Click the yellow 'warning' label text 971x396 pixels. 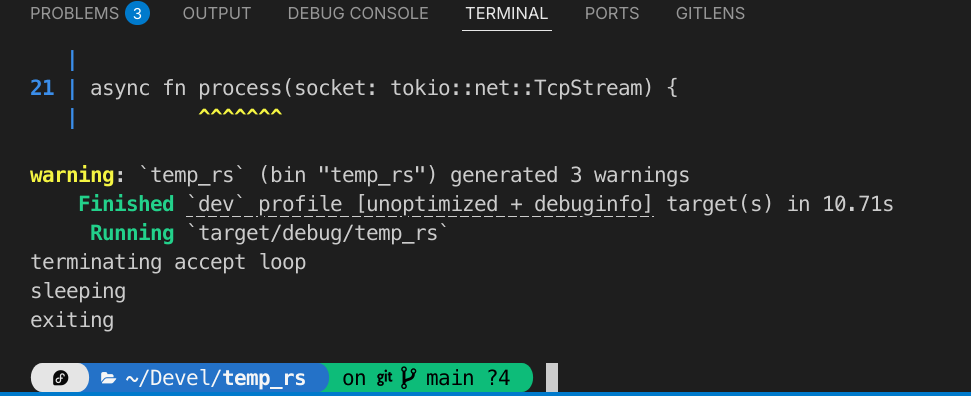72,175
